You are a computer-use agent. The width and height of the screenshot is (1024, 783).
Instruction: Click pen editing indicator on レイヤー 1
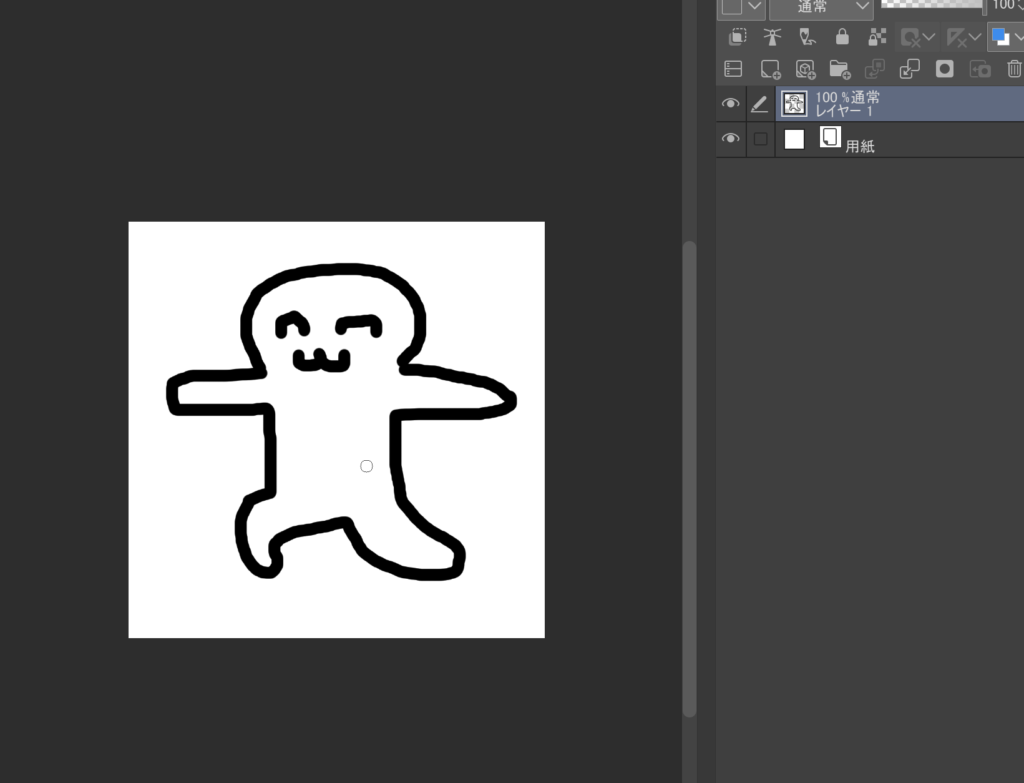[x=759, y=103]
